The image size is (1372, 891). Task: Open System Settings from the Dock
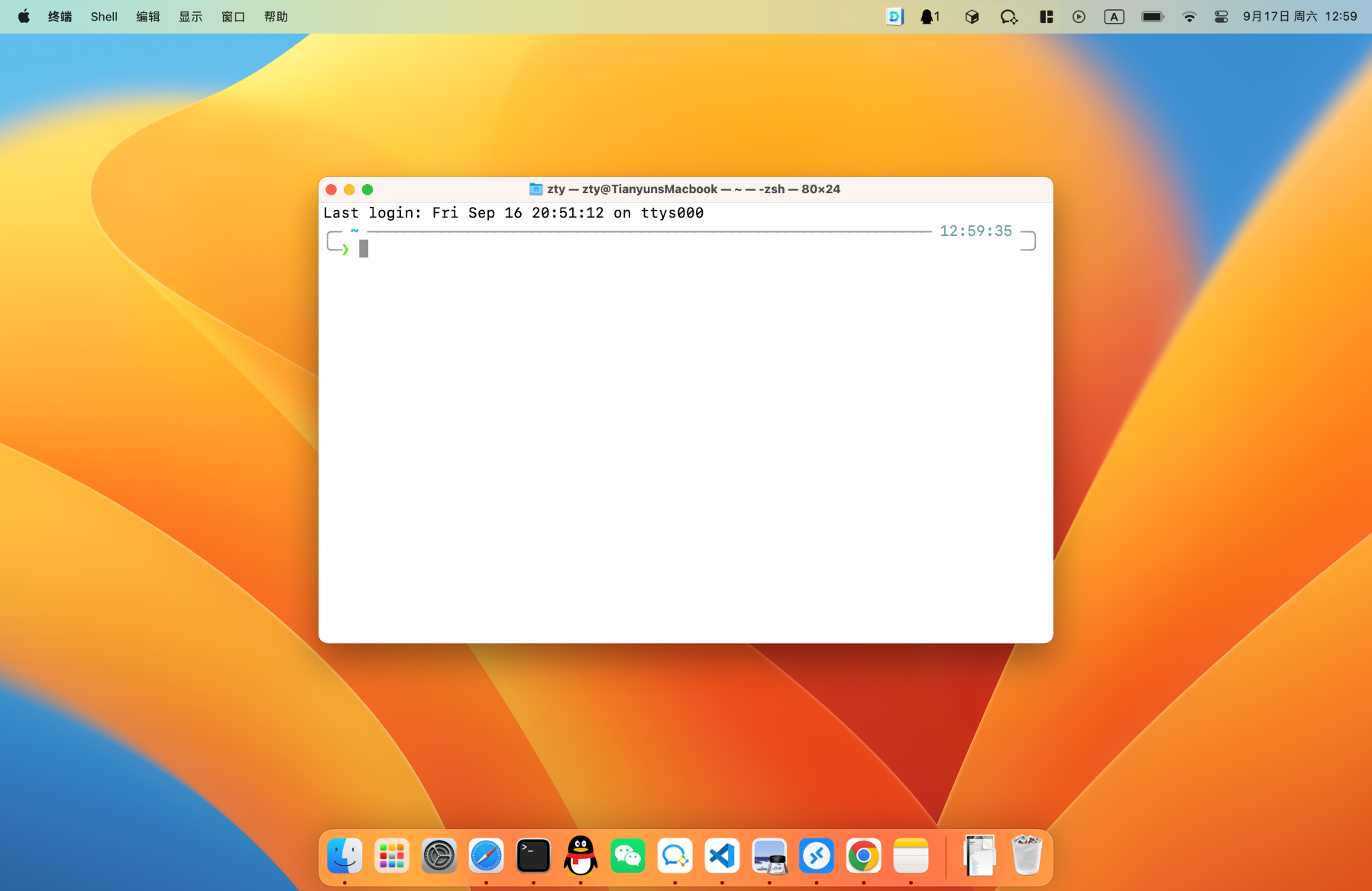(439, 856)
